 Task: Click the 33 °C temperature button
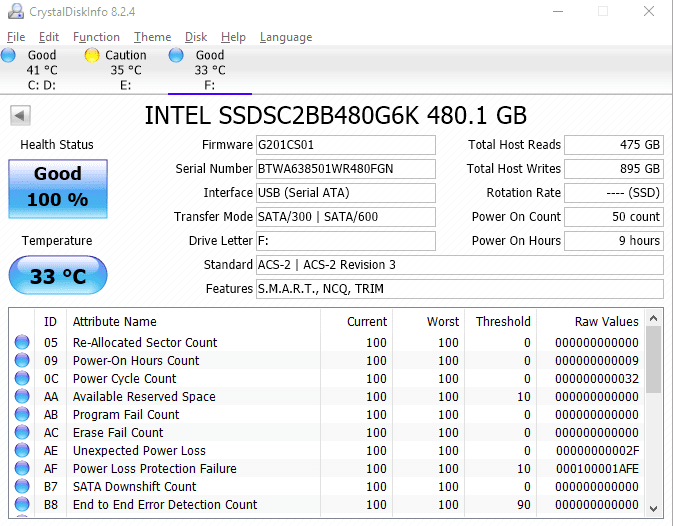click(57, 276)
